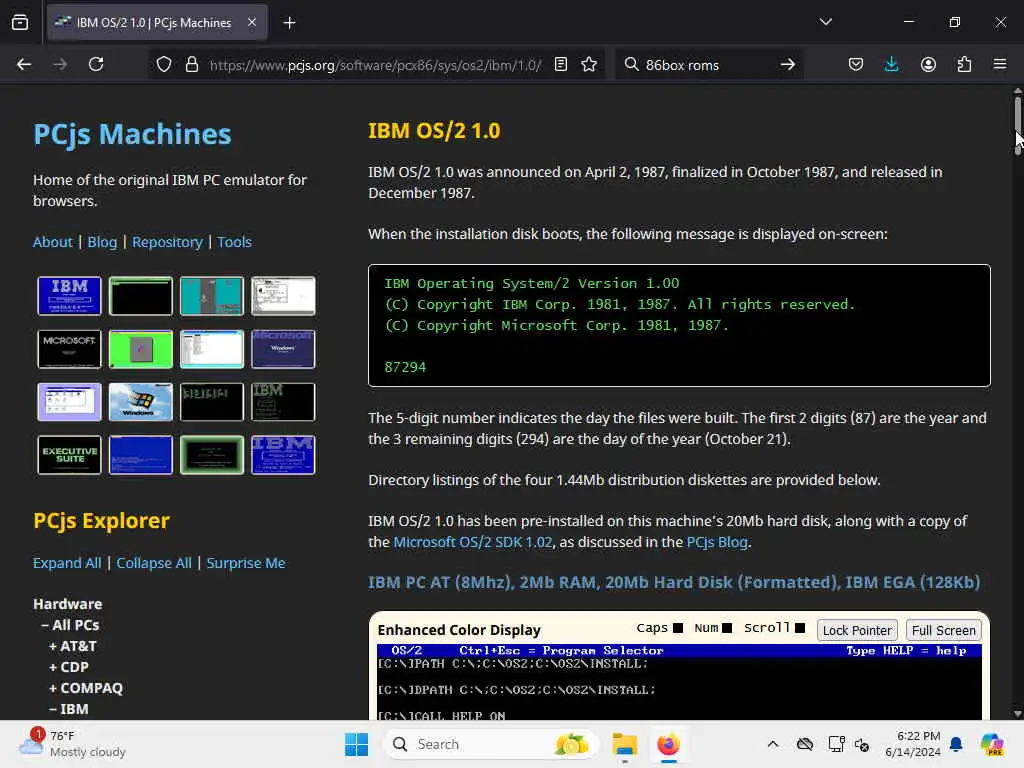Go back to the previous page
Image resolution: width=1024 pixels, height=768 pixels.
click(24, 65)
